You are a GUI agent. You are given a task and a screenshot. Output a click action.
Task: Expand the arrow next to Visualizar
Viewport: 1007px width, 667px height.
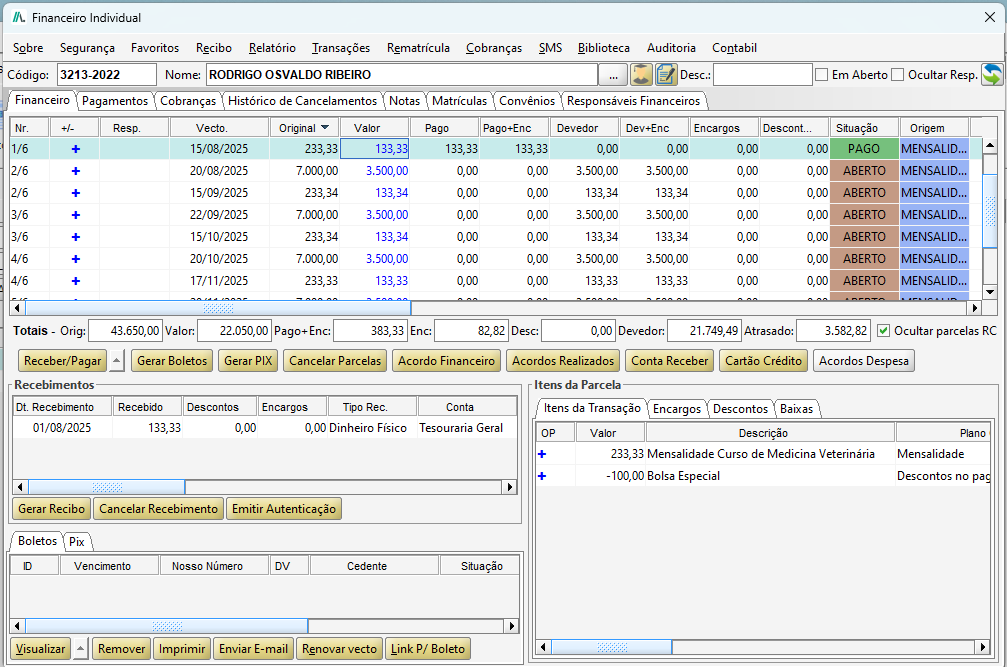pos(80,648)
